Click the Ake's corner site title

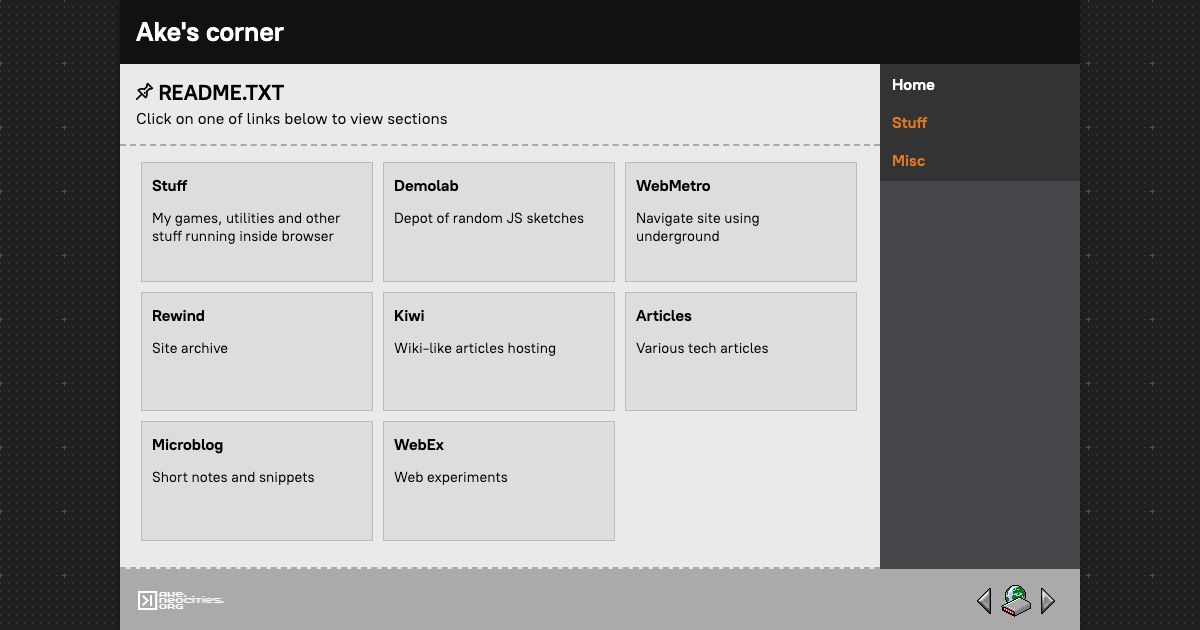210,32
